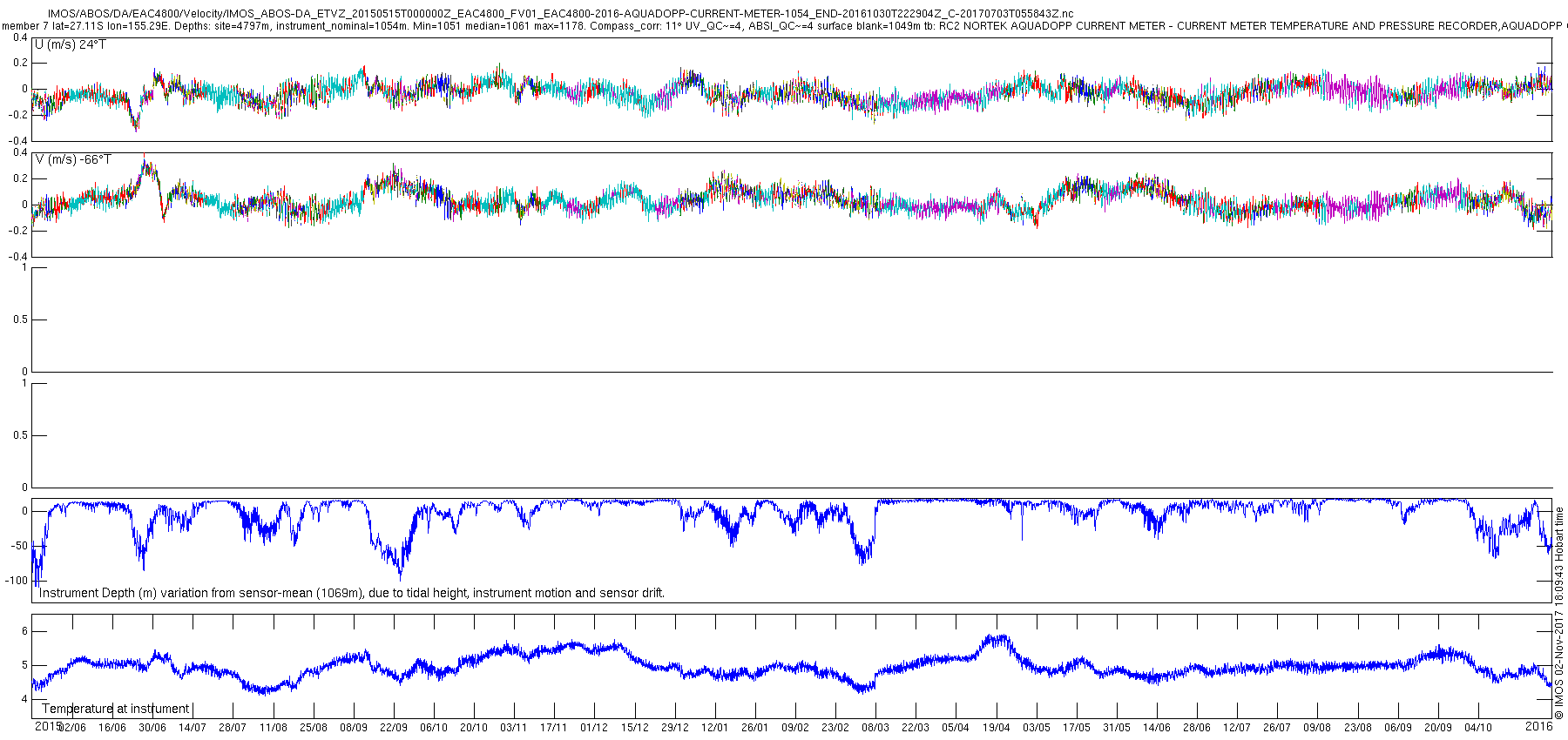Click the '-100' depth axis value
The height and width of the screenshot is (740, 1568).
[x=17, y=581]
